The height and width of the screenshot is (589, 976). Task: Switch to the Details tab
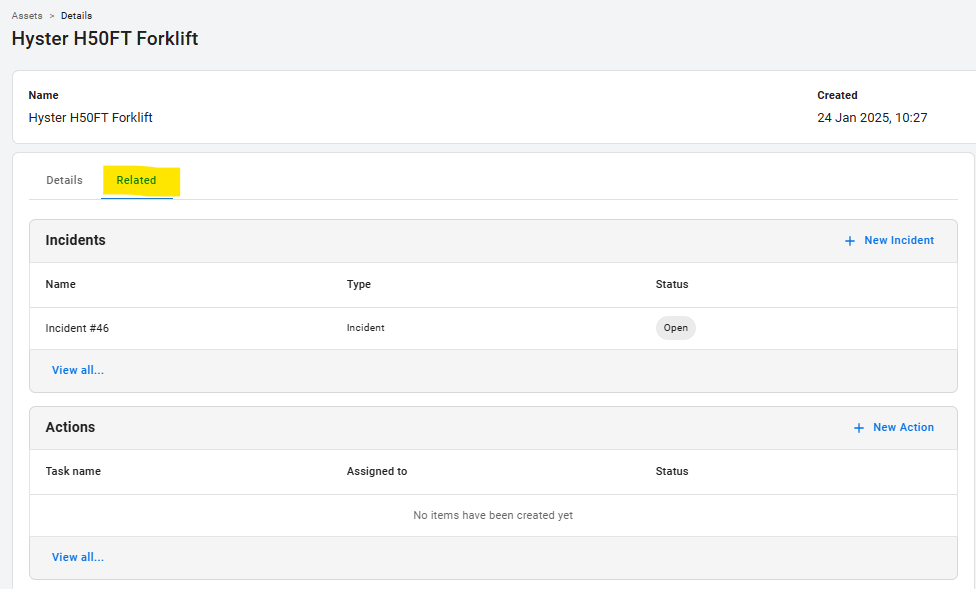point(64,180)
